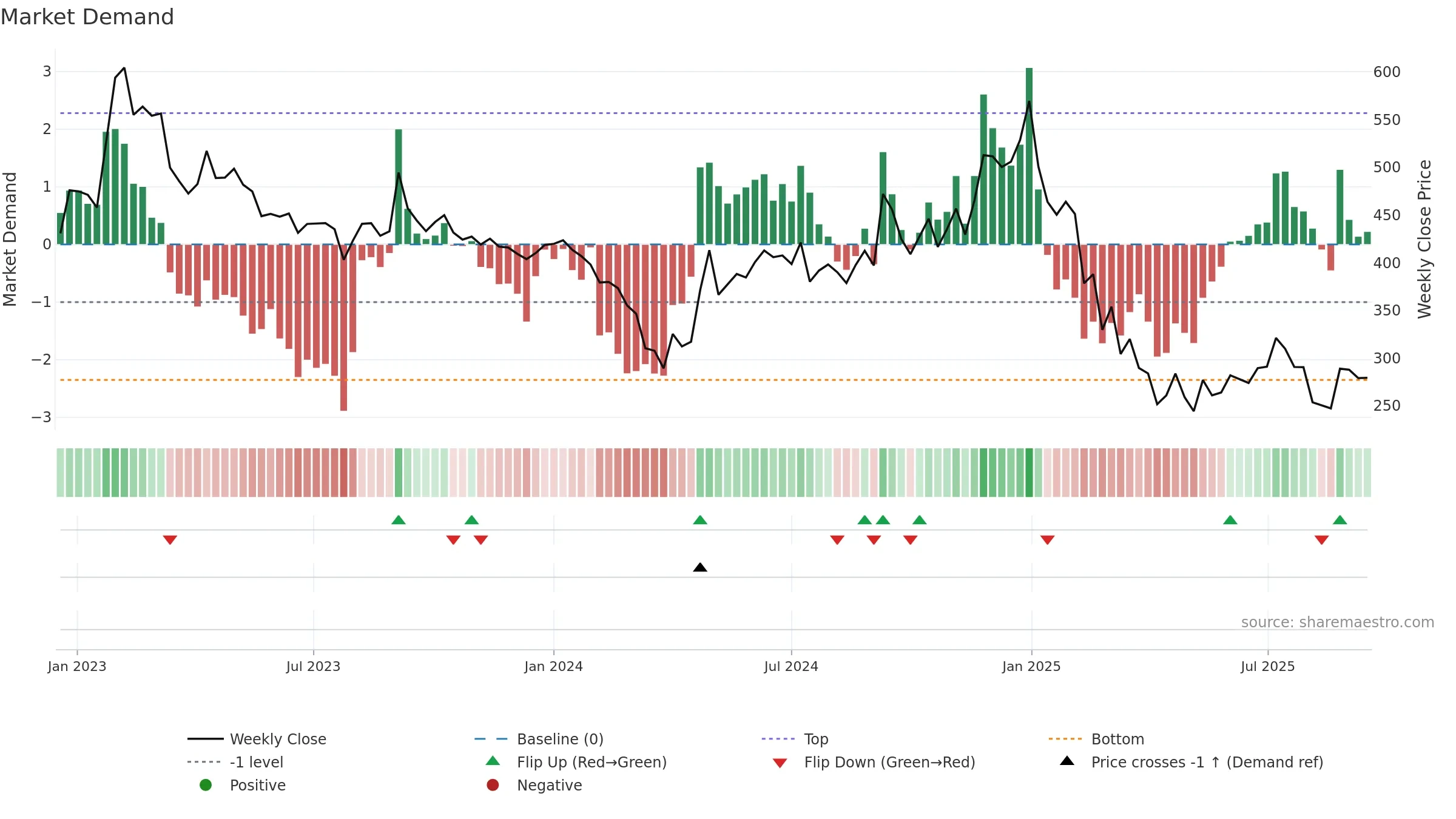Click the 2 tick on the demand axis
The image size is (1456, 819).
pos(47,129)
